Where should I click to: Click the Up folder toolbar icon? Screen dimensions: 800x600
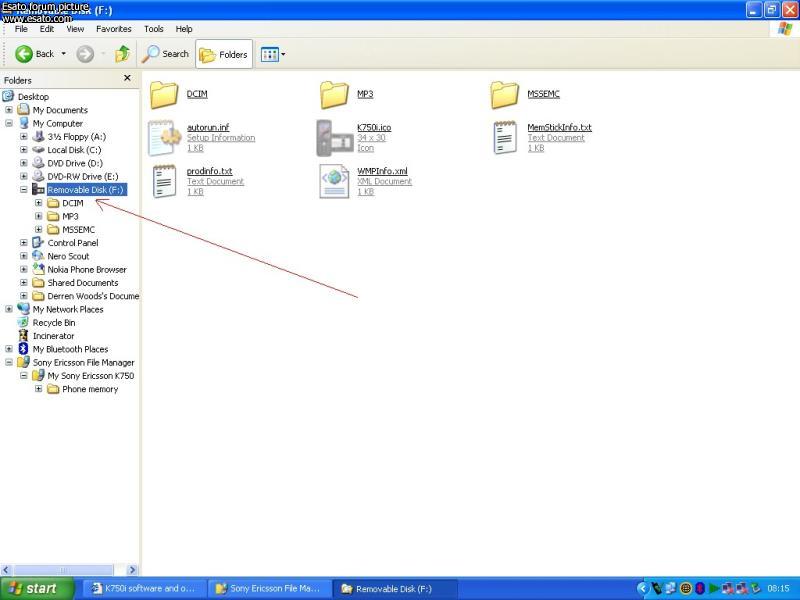(122, 54)
